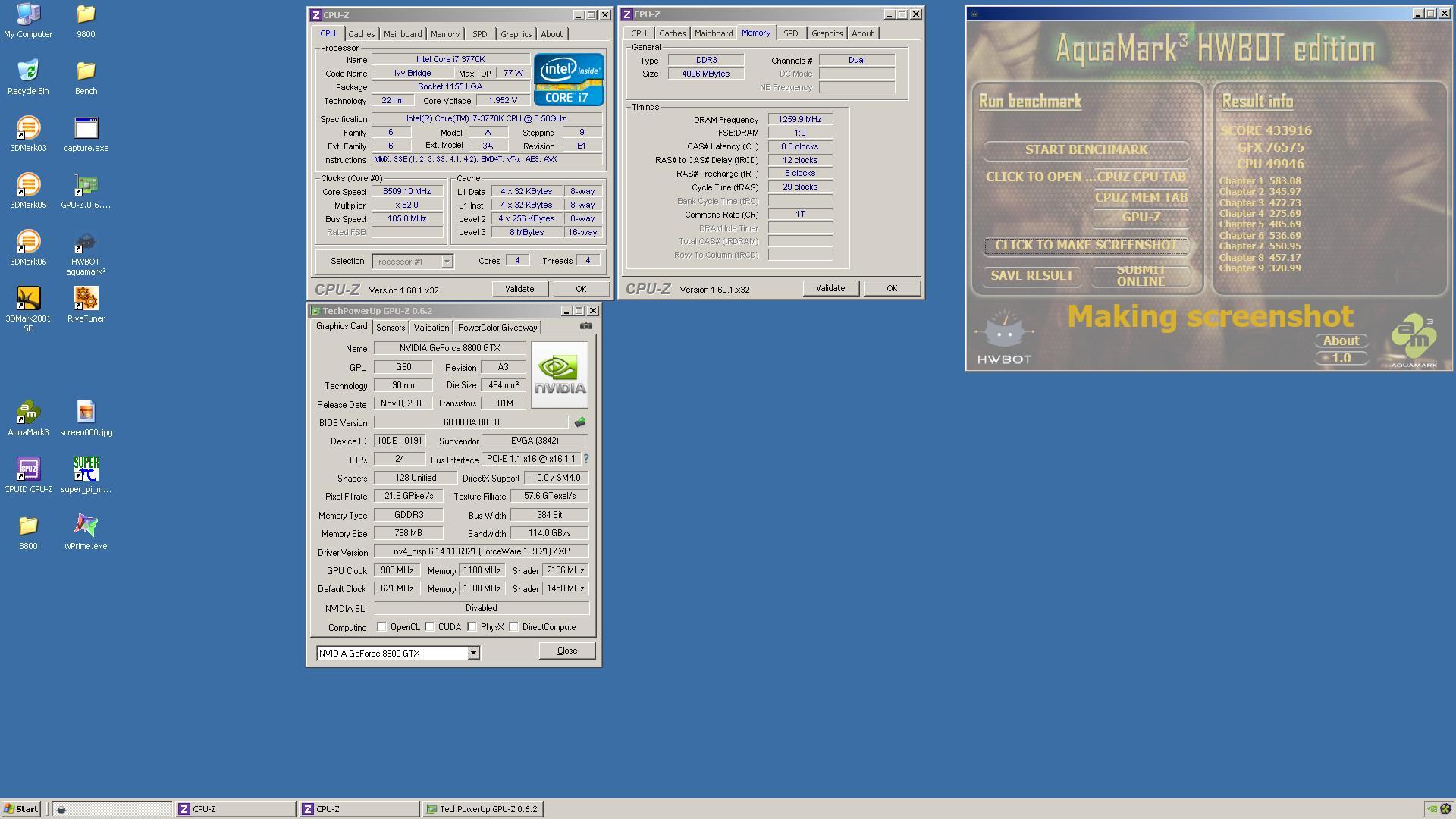Toggle the PhysX checkbox

[x=472, y=626]
